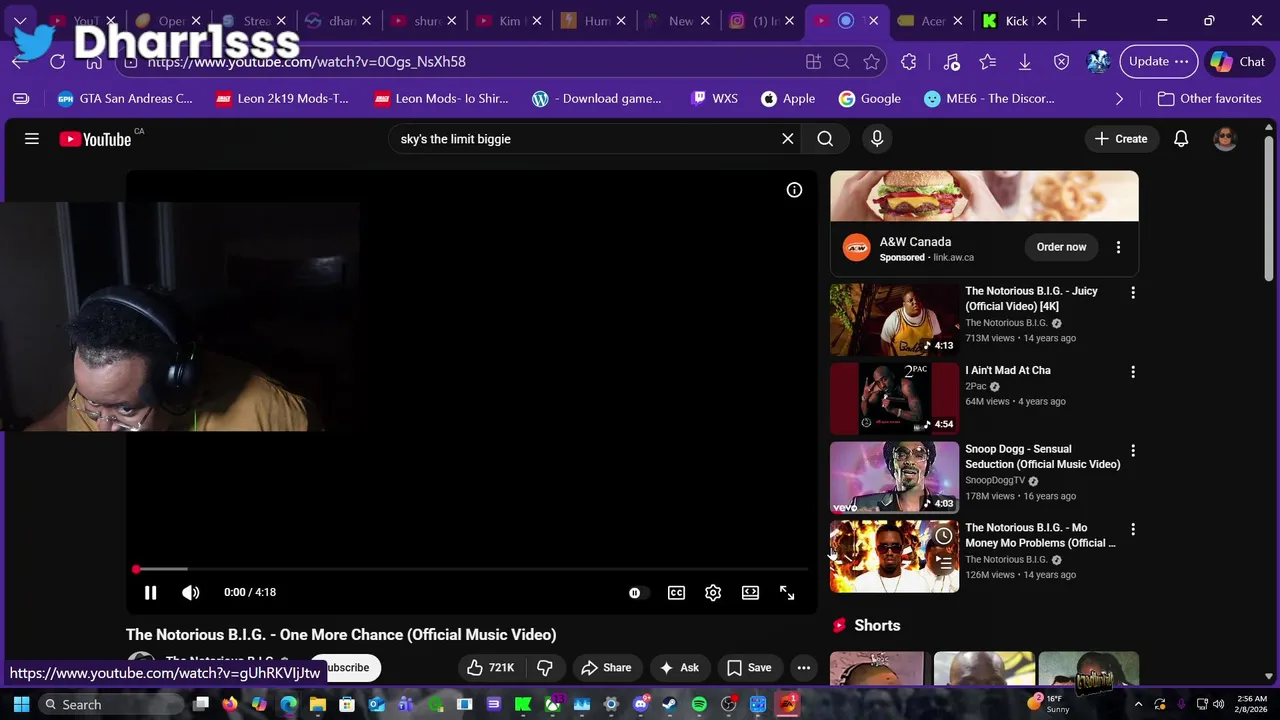
Task: Clear the search box text
Action: tap(788, 139)
